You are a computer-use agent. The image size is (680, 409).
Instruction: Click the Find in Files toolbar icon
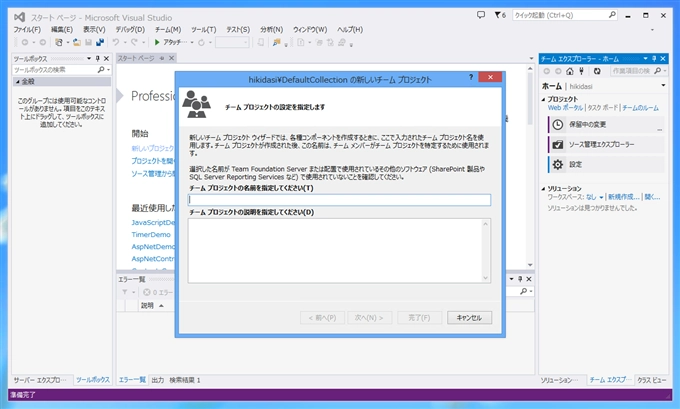point(276,42)
